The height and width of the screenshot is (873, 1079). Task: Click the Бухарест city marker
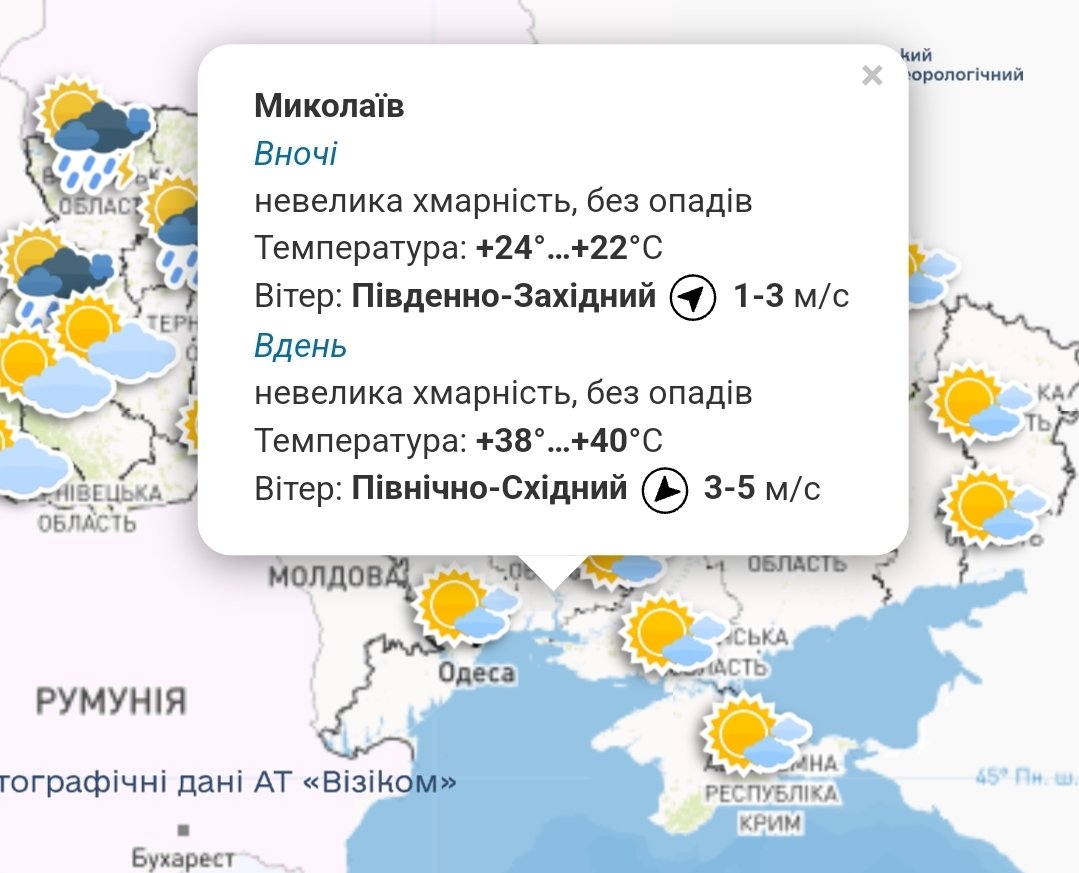pos(182,830)
